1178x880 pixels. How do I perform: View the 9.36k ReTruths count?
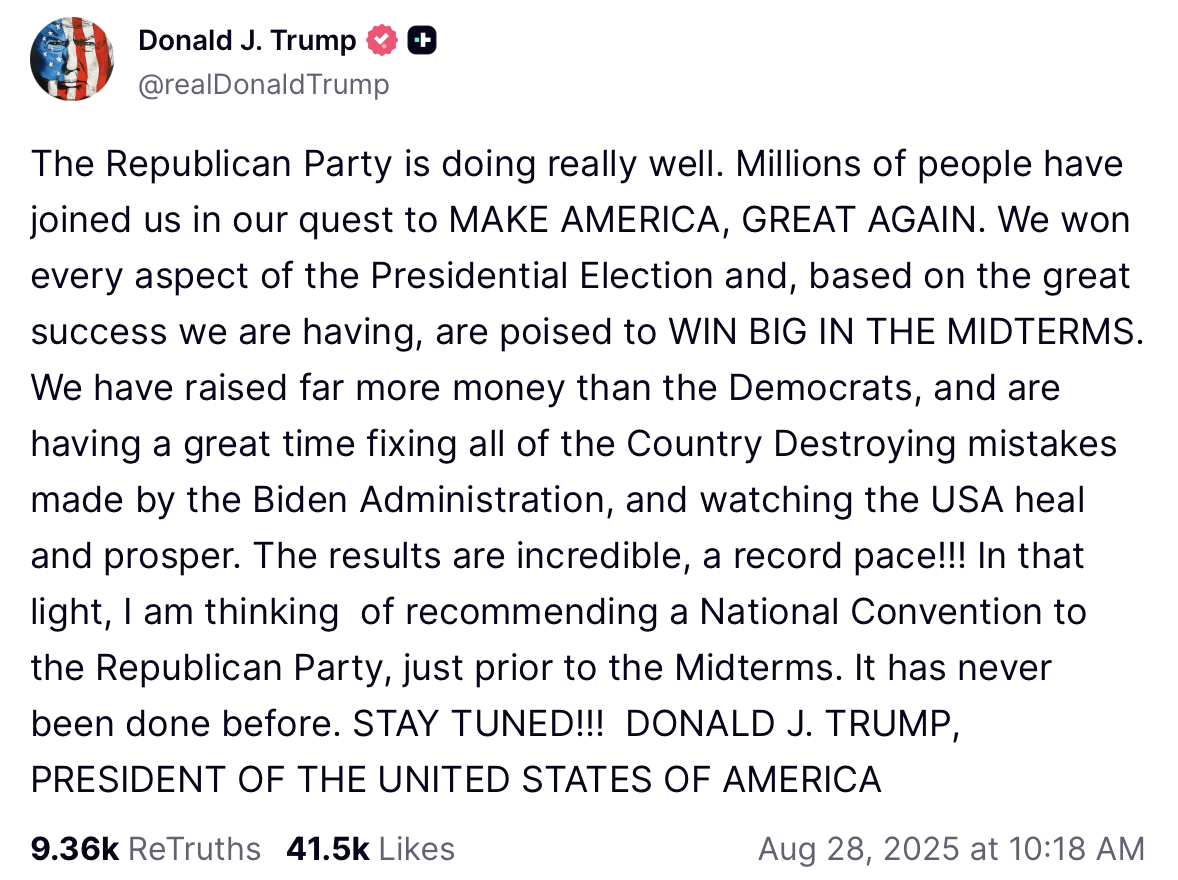pos(74,849)
